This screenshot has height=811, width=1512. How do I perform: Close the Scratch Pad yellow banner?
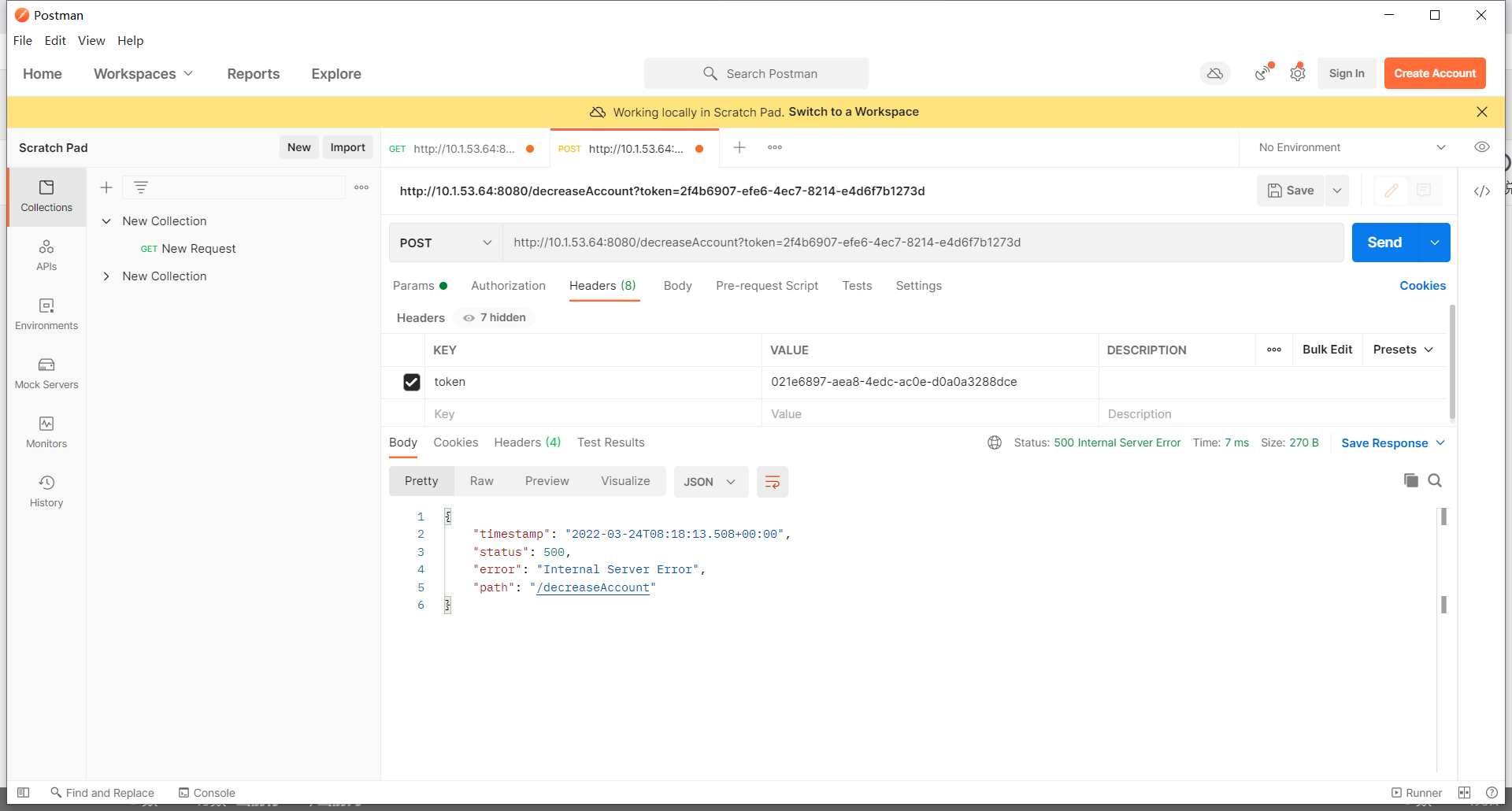[1482, 112]
